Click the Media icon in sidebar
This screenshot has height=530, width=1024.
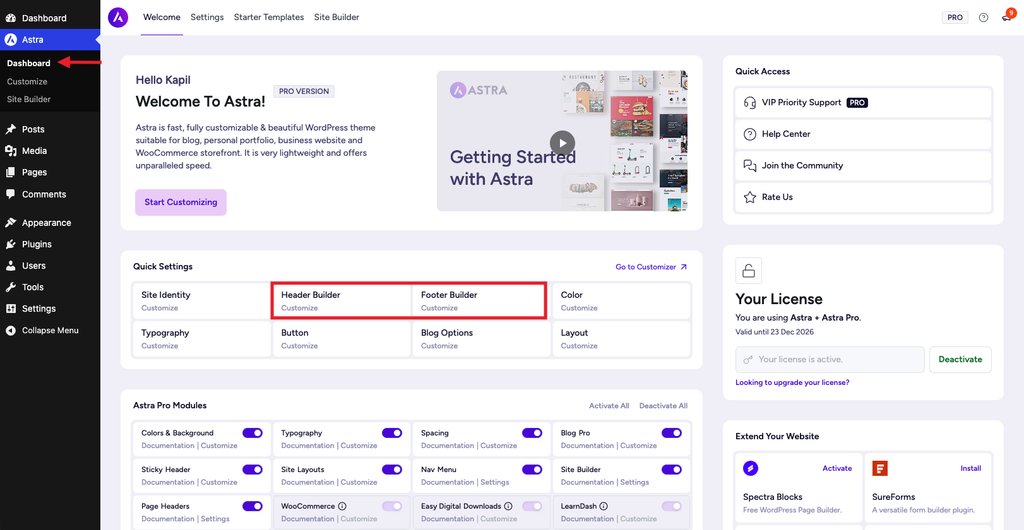click(10, 151)
